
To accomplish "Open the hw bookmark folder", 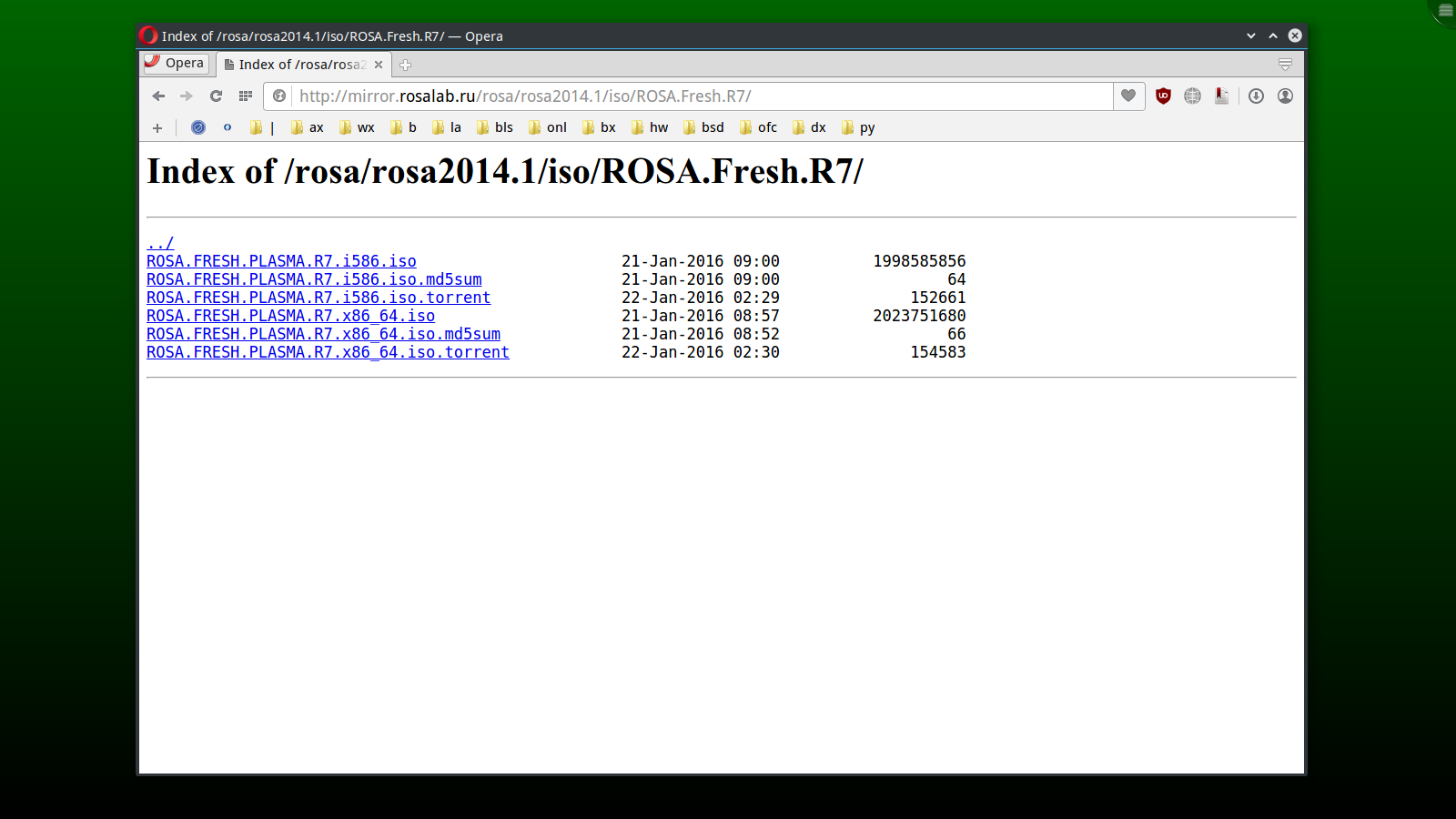I will [649, 127].
